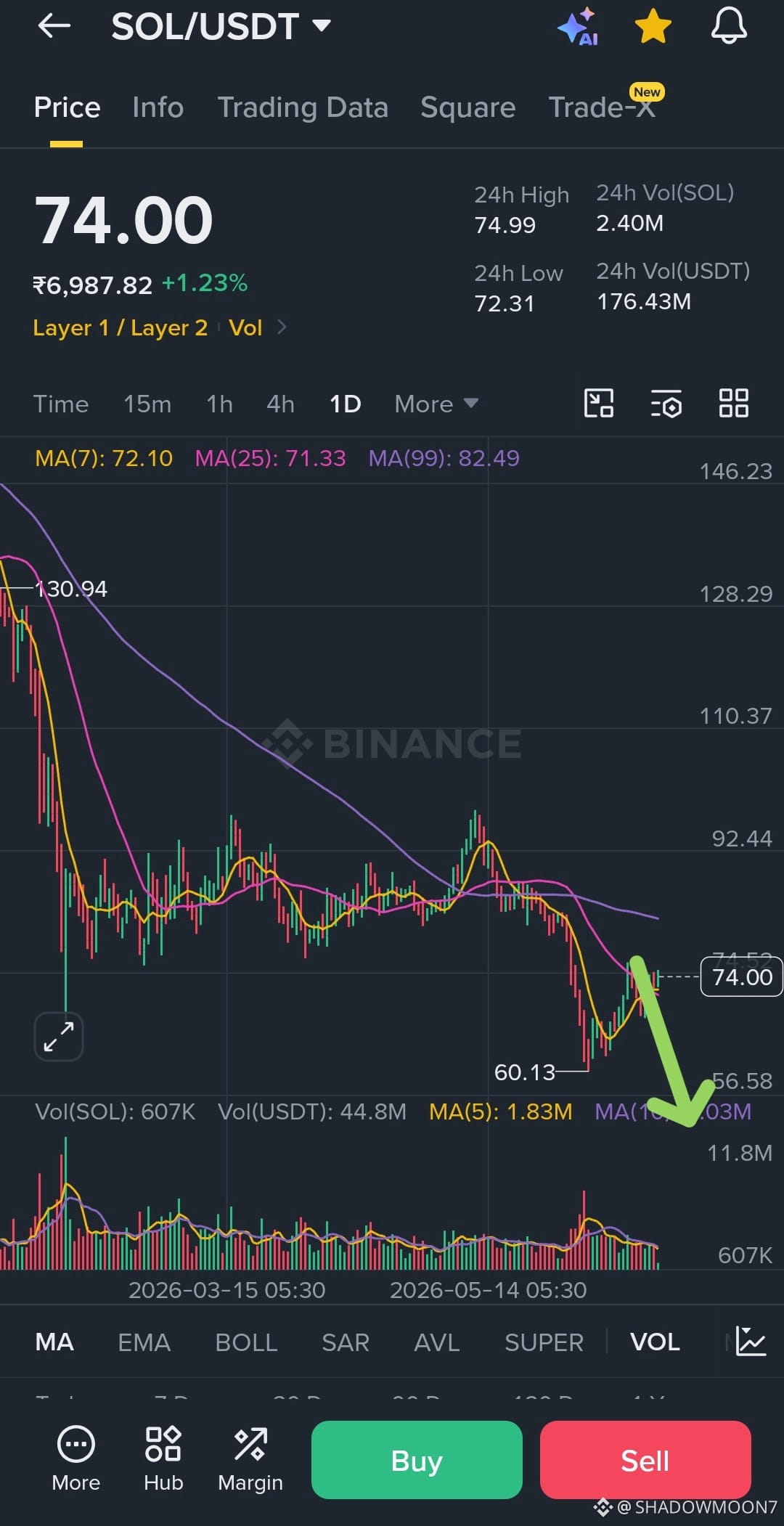Screen dimensions: 784x1526
Task: Click the 24h Low value 72.31
Action: 504,303
